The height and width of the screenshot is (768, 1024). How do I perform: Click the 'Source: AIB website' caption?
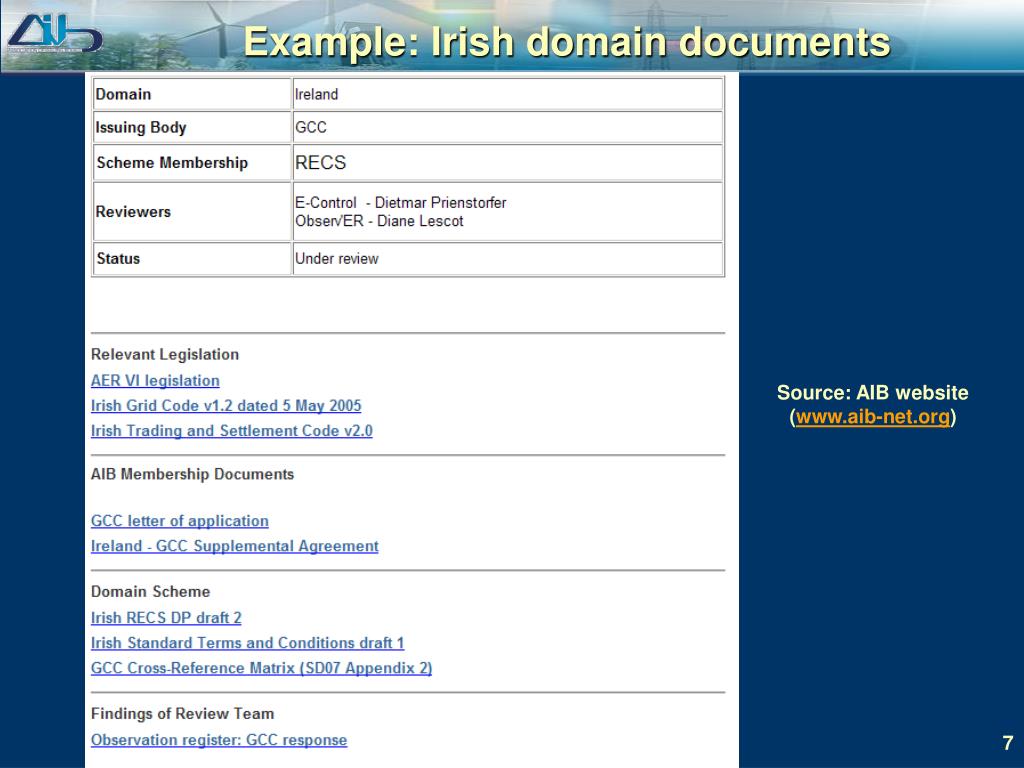[x=872, y=392]
